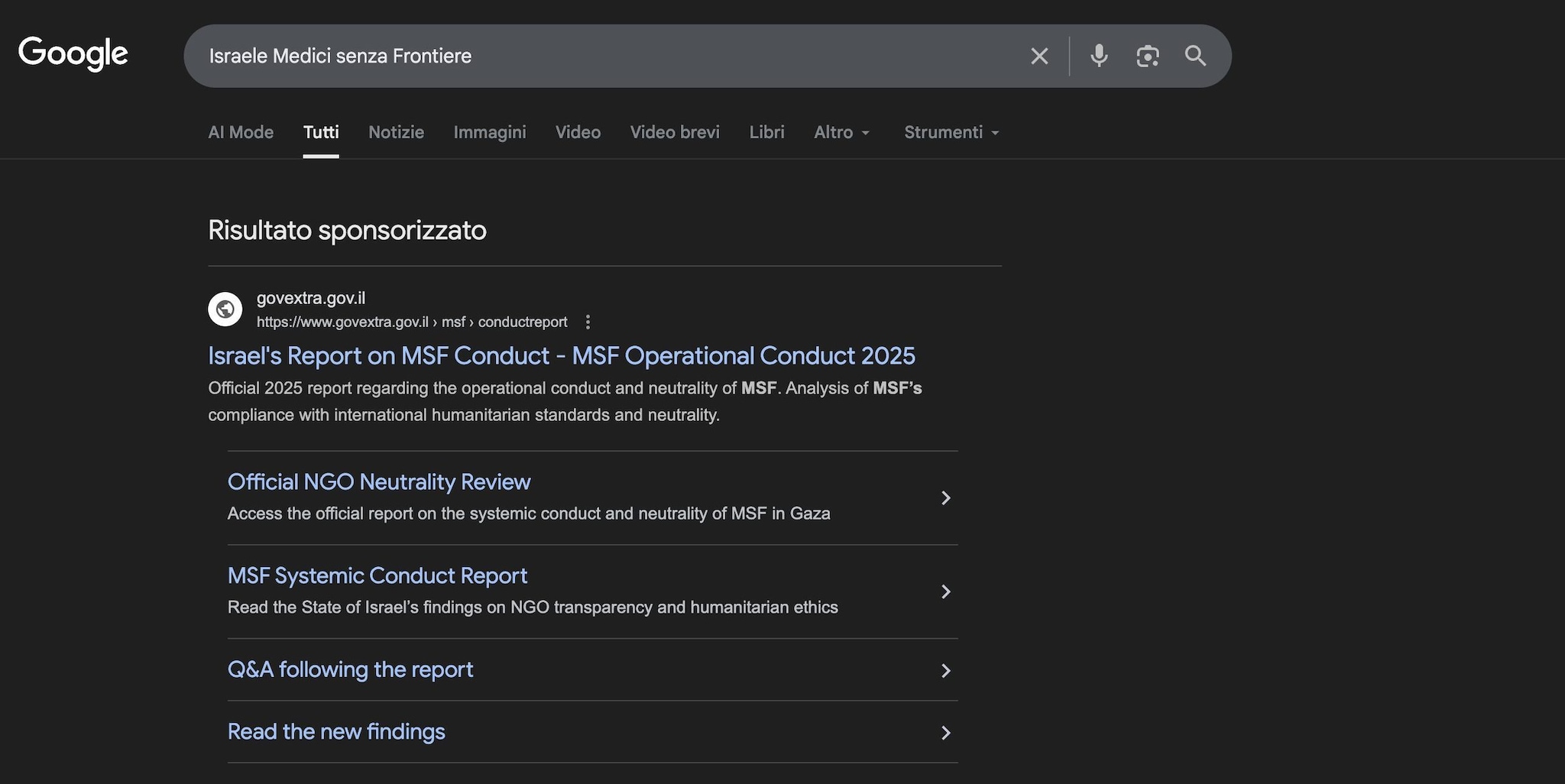This screenshot has height=784, width=1565.
Task: Open the AI Mode tab
Action: pos(241,132)
